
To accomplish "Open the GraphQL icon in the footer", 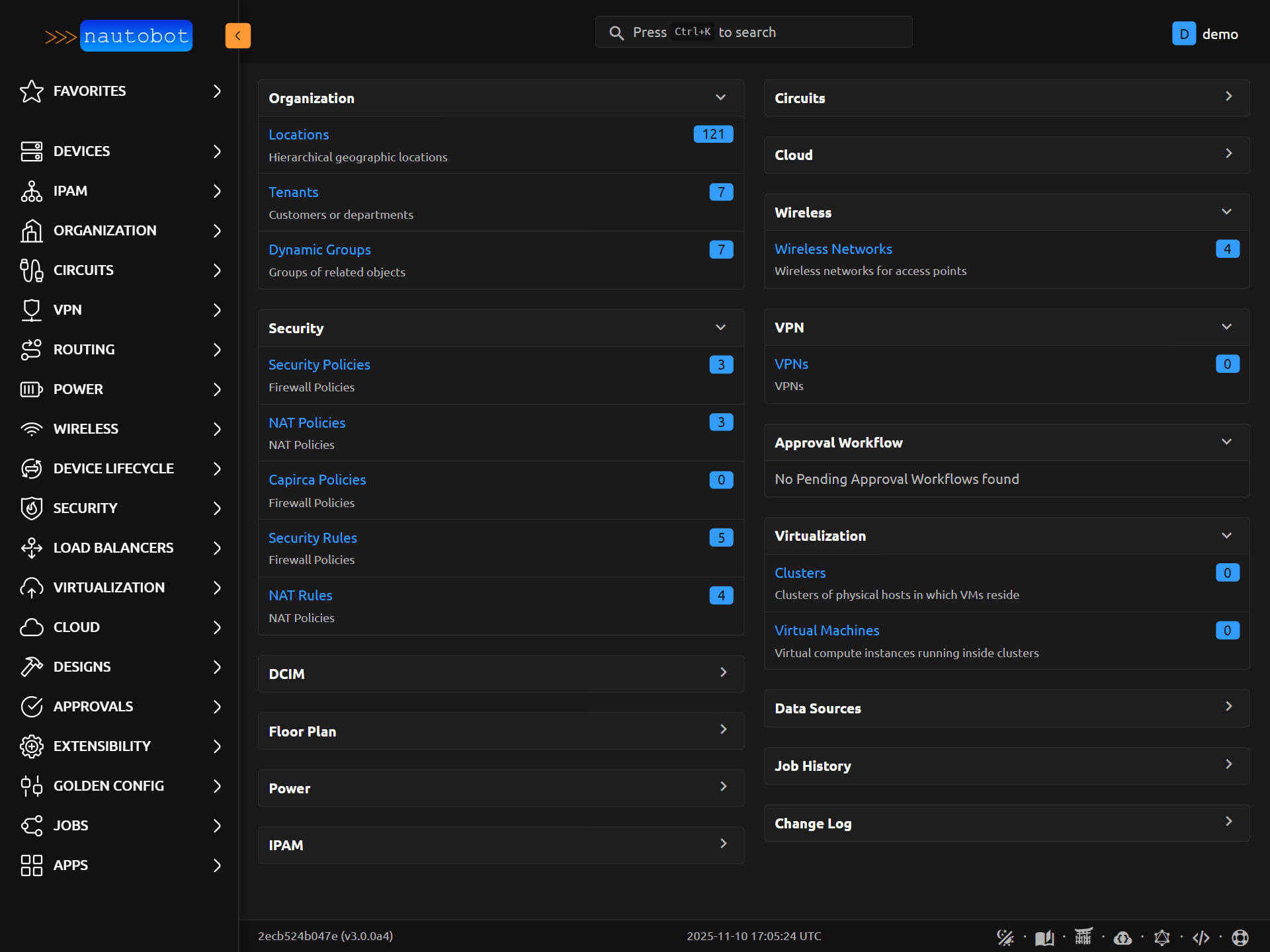I will [x=1162, y=937].
